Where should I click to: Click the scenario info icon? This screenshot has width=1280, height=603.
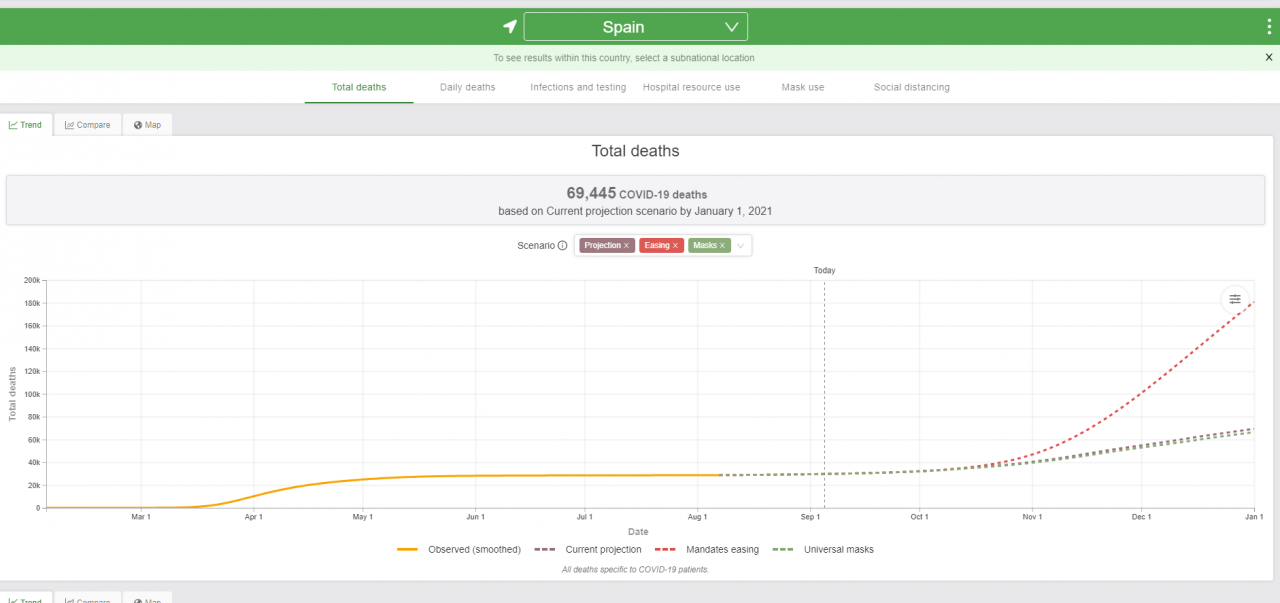tap(562, 246)
